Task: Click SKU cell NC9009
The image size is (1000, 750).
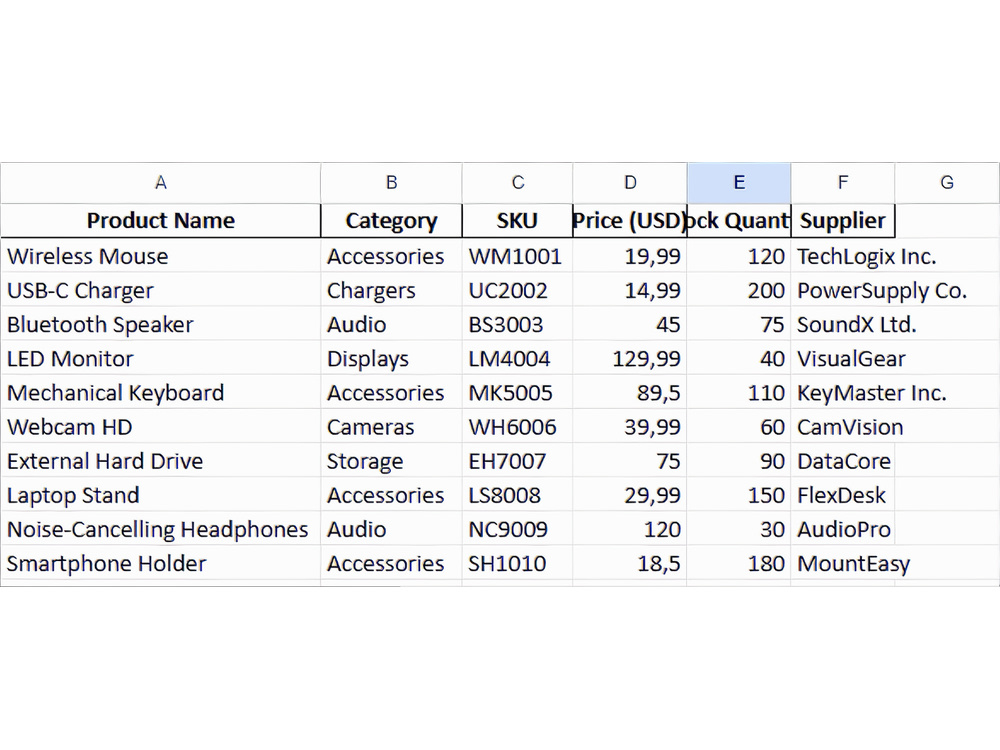Action: pos(517,529)
